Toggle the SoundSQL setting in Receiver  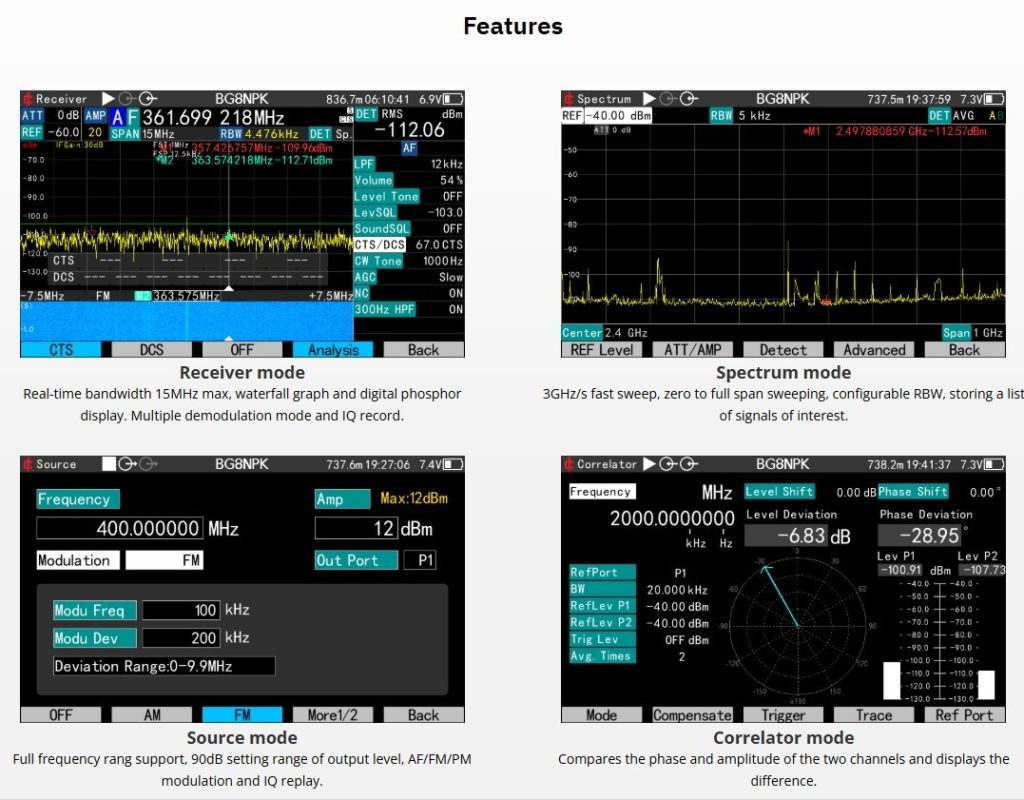(x=409, y=229)
